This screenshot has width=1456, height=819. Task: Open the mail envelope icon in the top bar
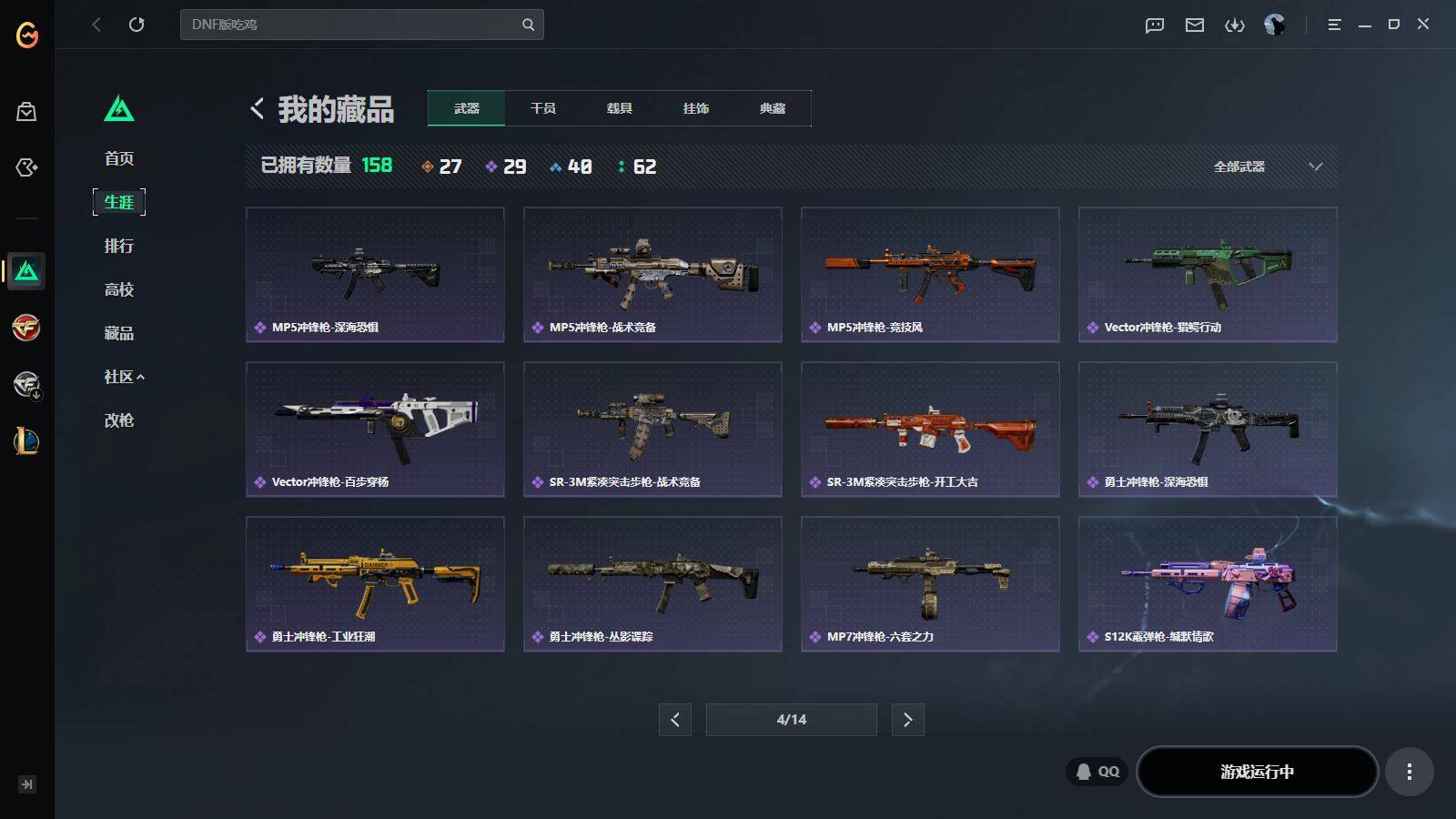pos(1195,25)
